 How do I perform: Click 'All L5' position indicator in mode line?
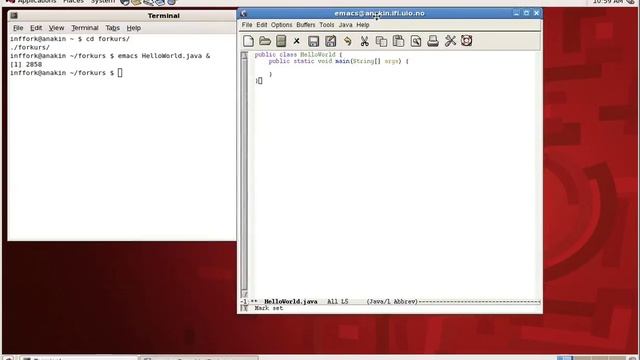(x=338, y=302)
